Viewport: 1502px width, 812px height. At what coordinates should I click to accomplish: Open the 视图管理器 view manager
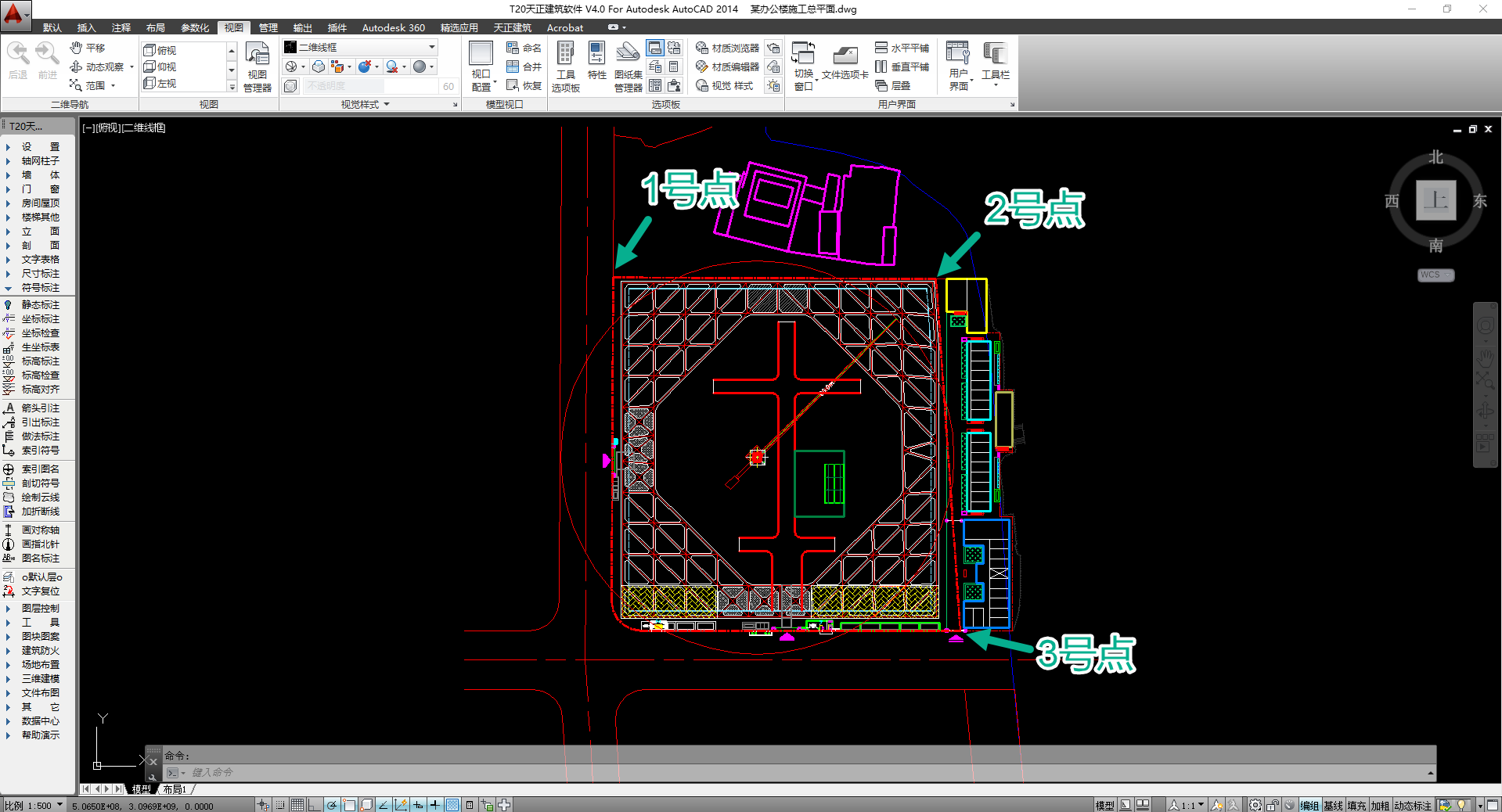coord(258,67)
